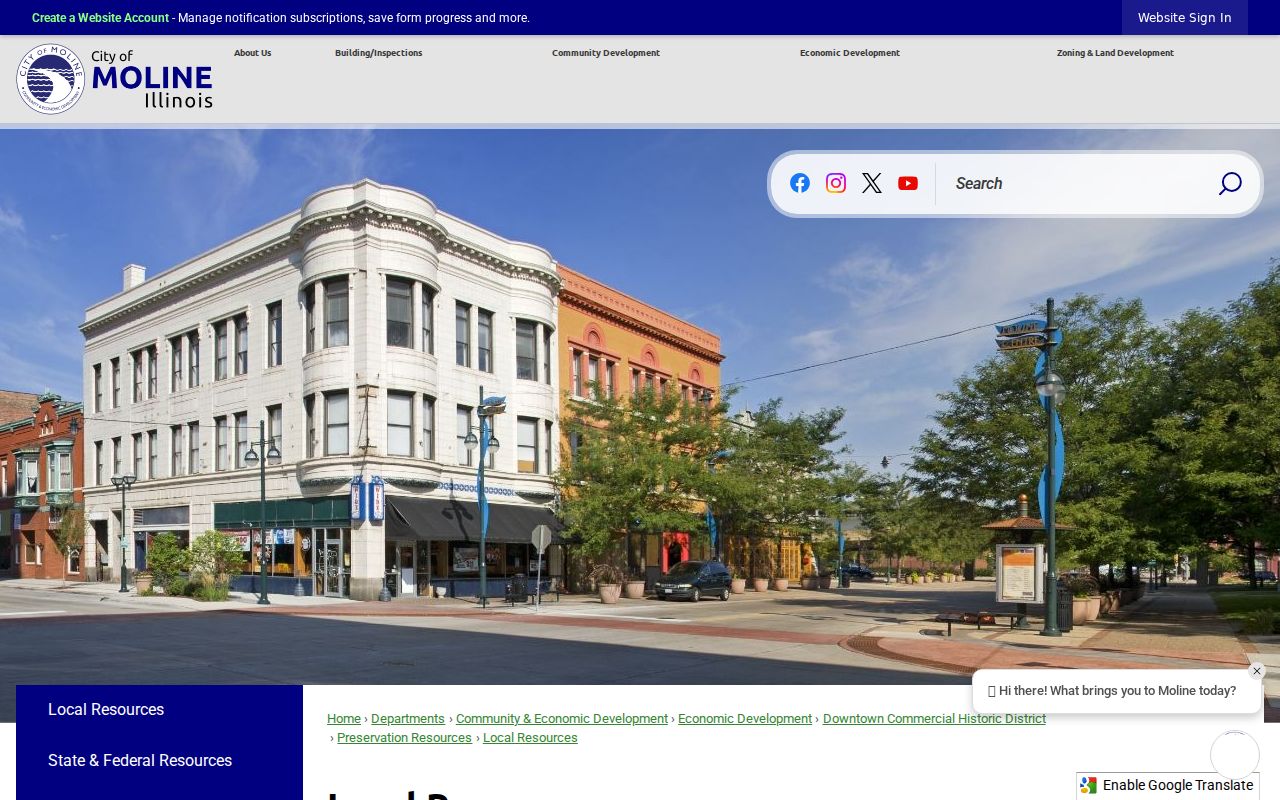1280x800 pixels.
Task: Open Community & Economic Development breadcrumb
Action: point(562,719)
